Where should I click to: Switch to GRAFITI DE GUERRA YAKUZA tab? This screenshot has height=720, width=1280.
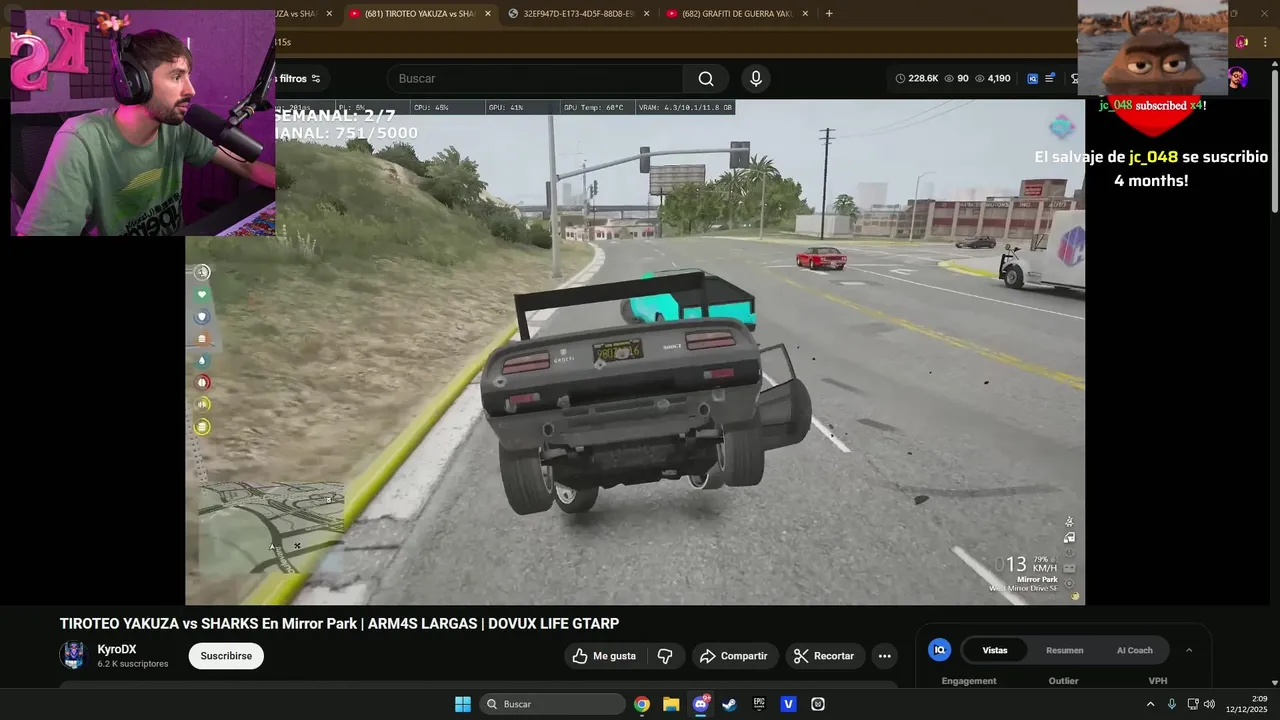(x=730, y=13)
